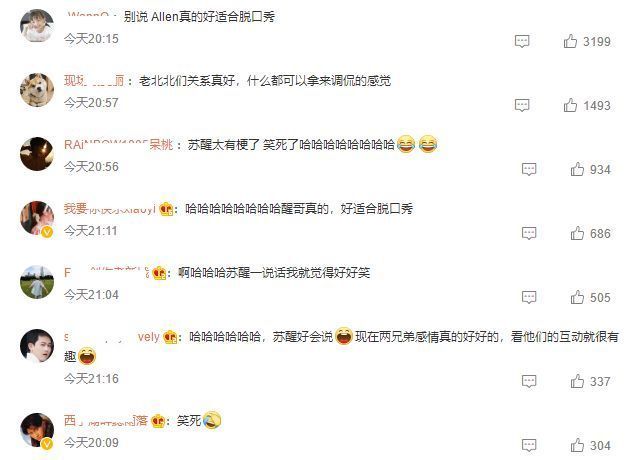The width and height of the screenshot is (637, 460).
Task: Open username starting with 现场
Action: coord(94,81)
